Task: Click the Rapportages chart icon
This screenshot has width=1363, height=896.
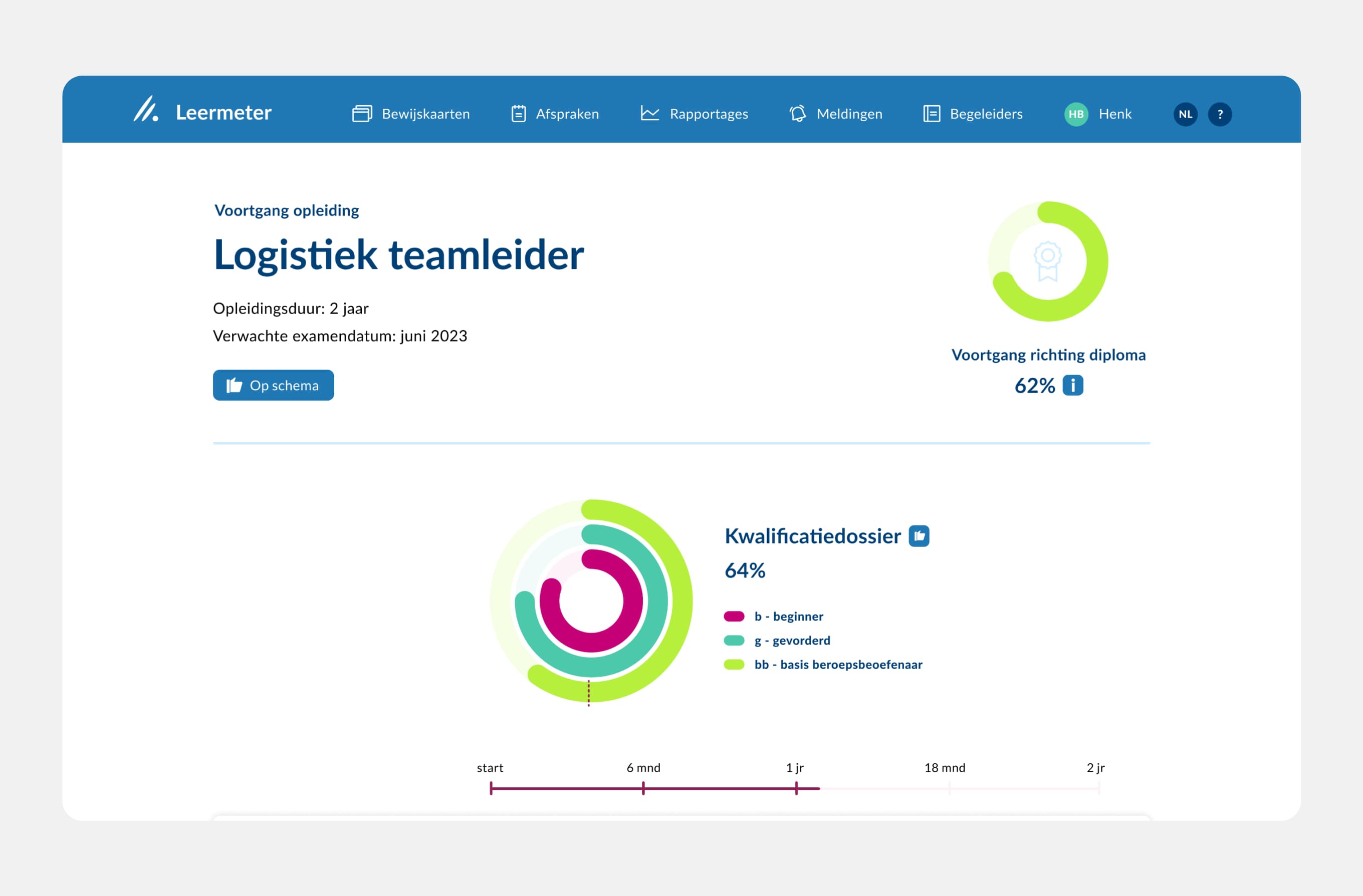Action: coord(649,113)
